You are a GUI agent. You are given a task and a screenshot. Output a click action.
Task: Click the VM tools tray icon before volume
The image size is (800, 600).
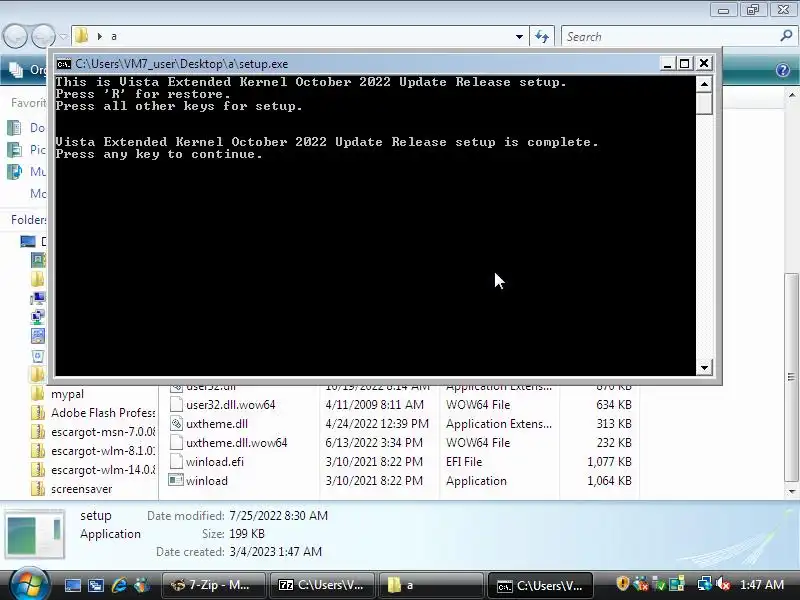(705, 584)
